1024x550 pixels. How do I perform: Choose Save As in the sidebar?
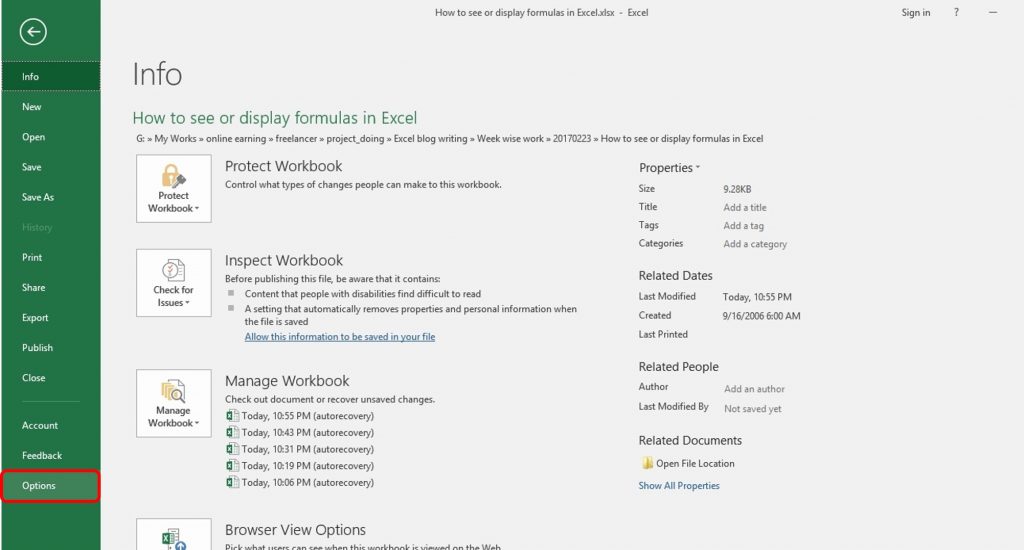[x=51, y=197]
